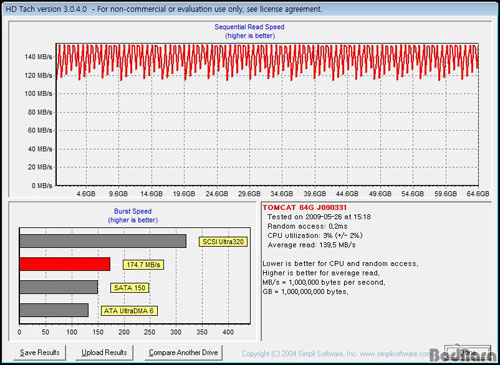The image size is (500, 365).
Task: Click the Sequential Read Speed title
Action: 249,27
